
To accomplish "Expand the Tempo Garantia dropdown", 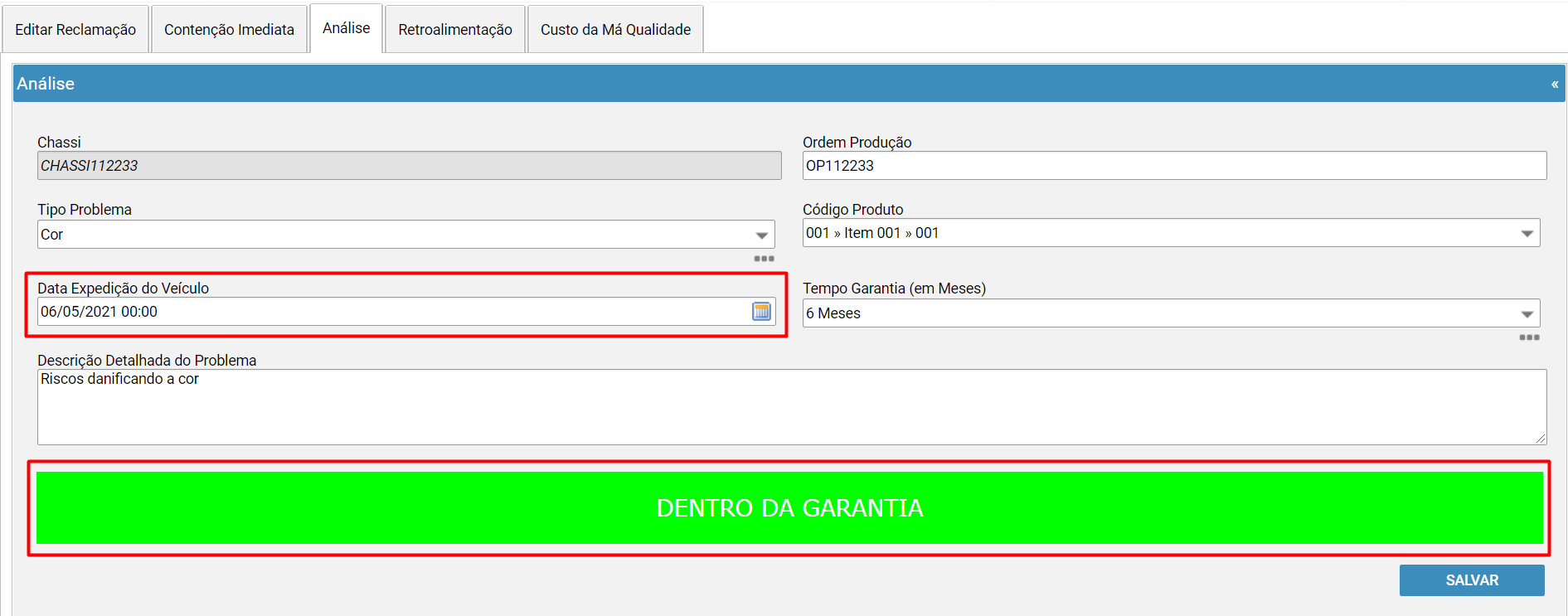I will coord(1527,314).
